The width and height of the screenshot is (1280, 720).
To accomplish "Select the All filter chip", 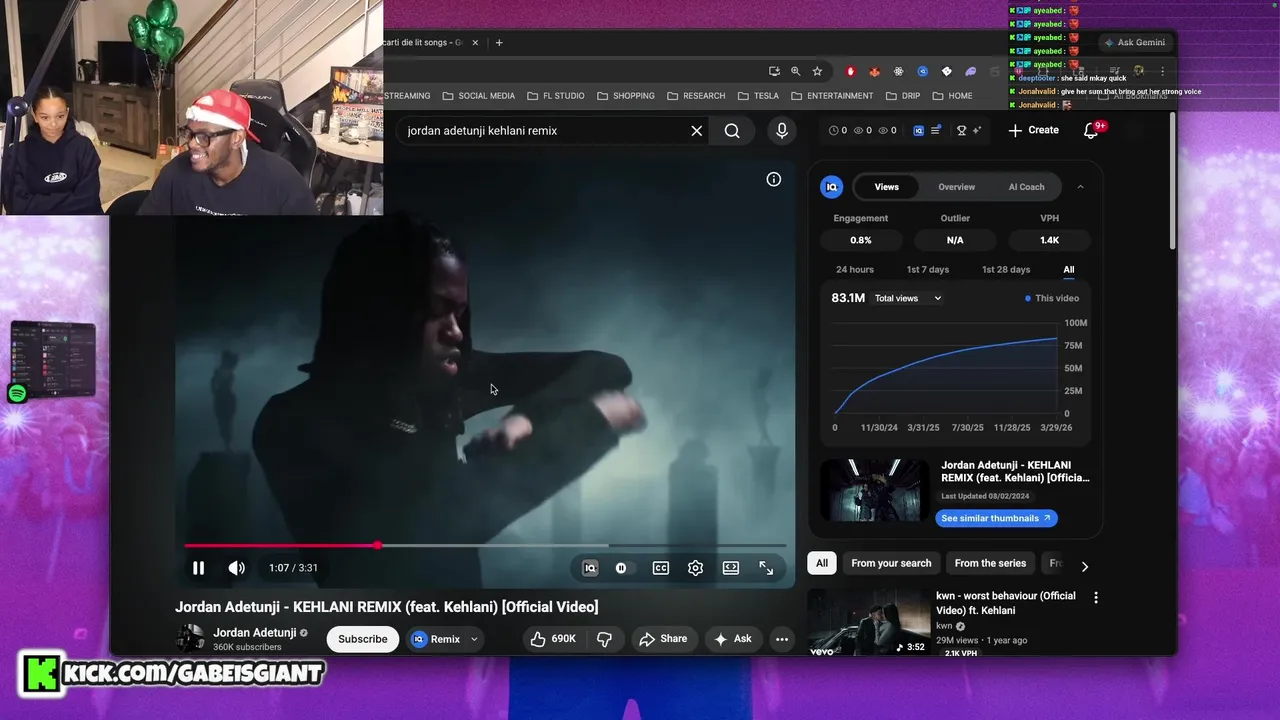I will [822, 564].
